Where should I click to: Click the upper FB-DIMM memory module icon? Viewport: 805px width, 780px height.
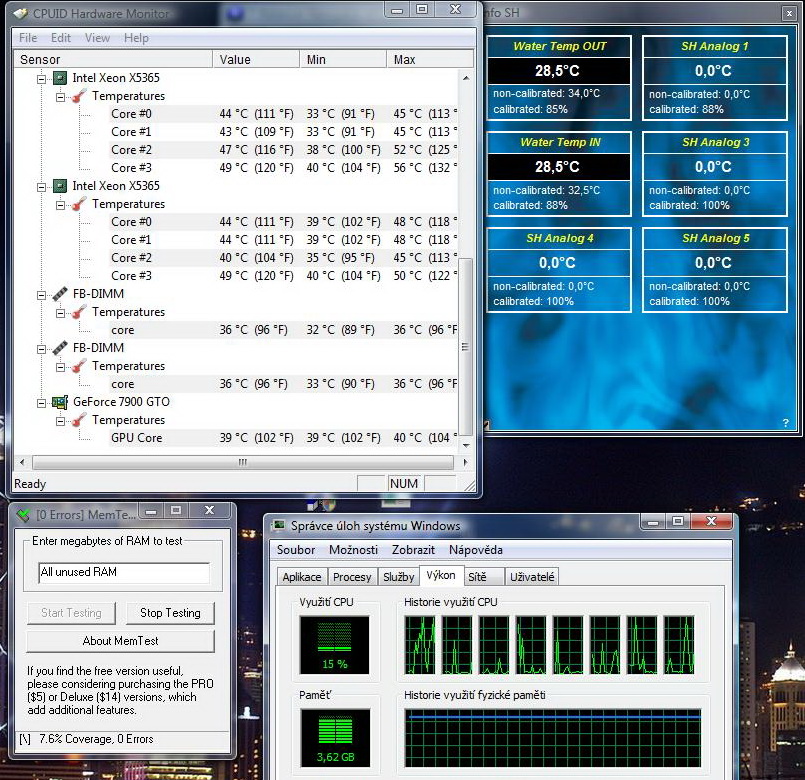(59, 294)
